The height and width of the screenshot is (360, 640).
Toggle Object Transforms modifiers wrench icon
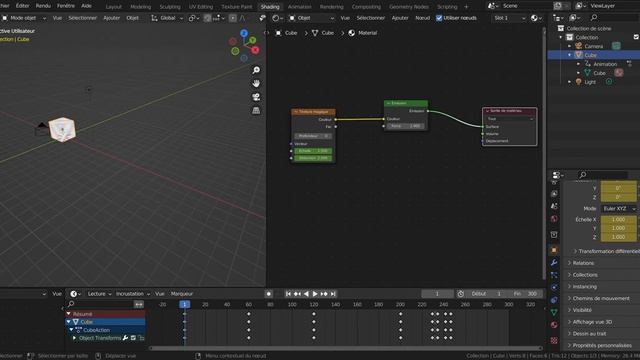(125, 338)
